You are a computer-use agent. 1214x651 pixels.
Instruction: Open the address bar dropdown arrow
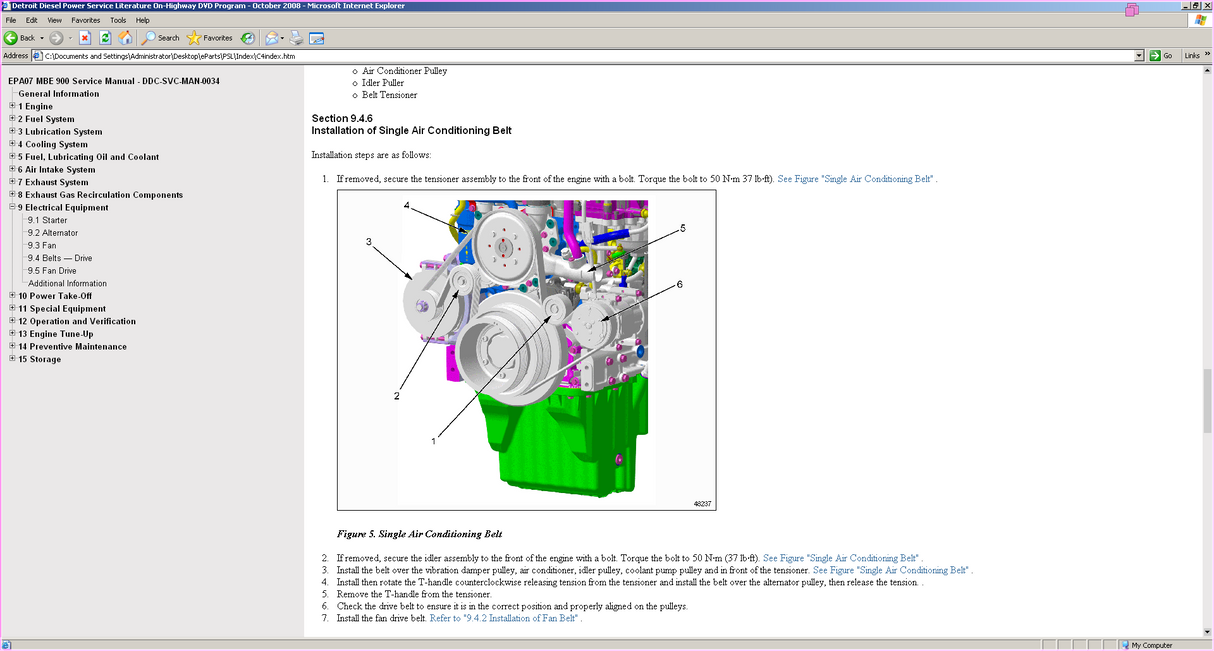(x=1139, y=56)
